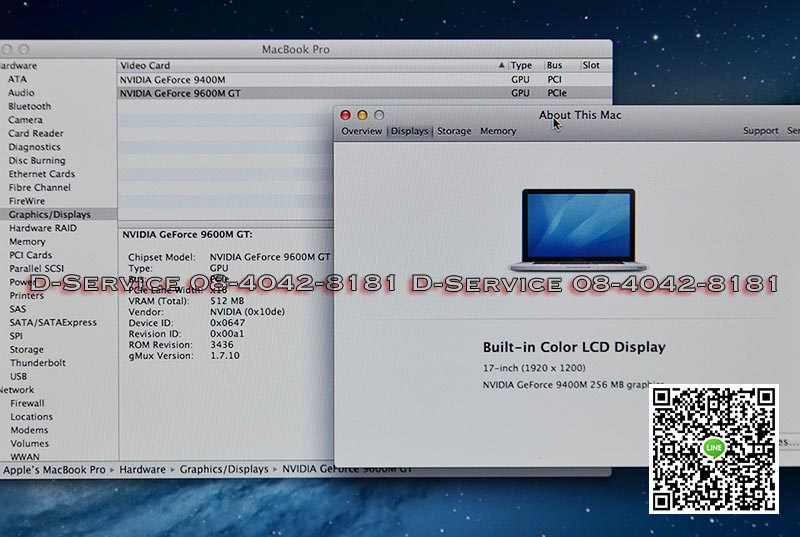
Task: Select the NVIDIA GeForce 9400M row
Action: (x=365, y=80)
